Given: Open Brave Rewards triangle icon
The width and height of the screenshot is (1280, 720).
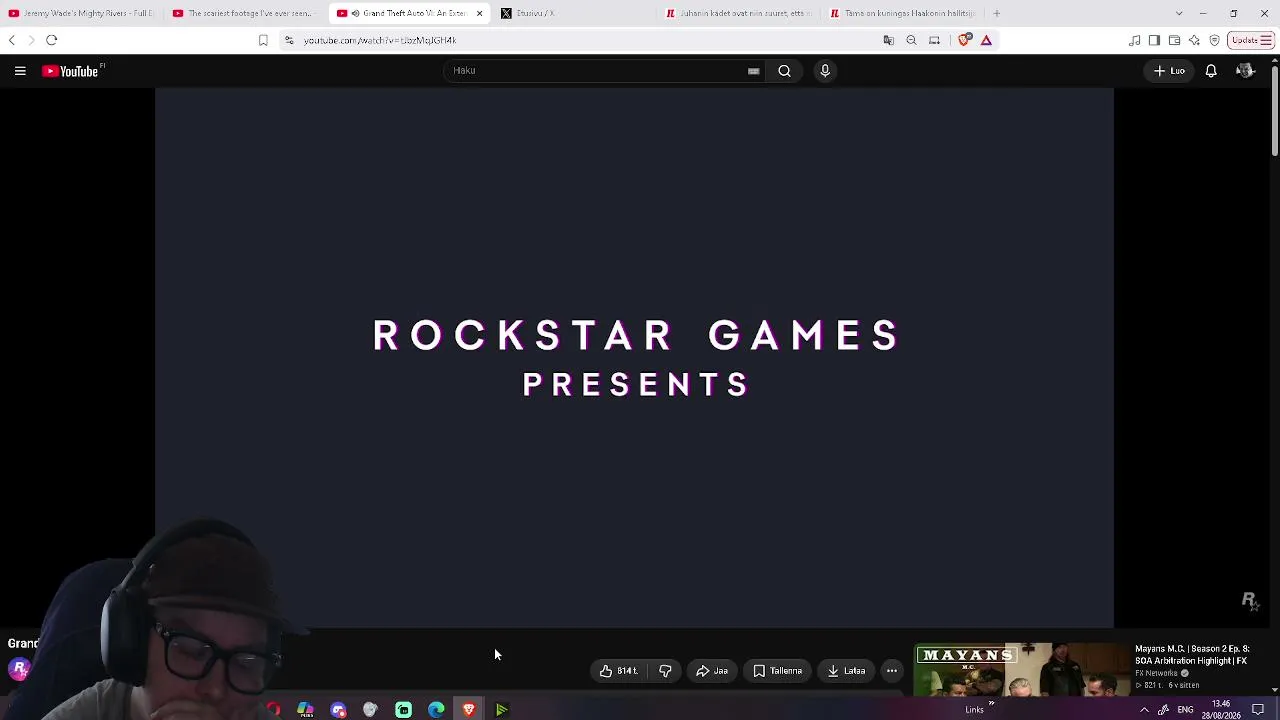Looking at the screenshot, I should [x=986, y=40].
